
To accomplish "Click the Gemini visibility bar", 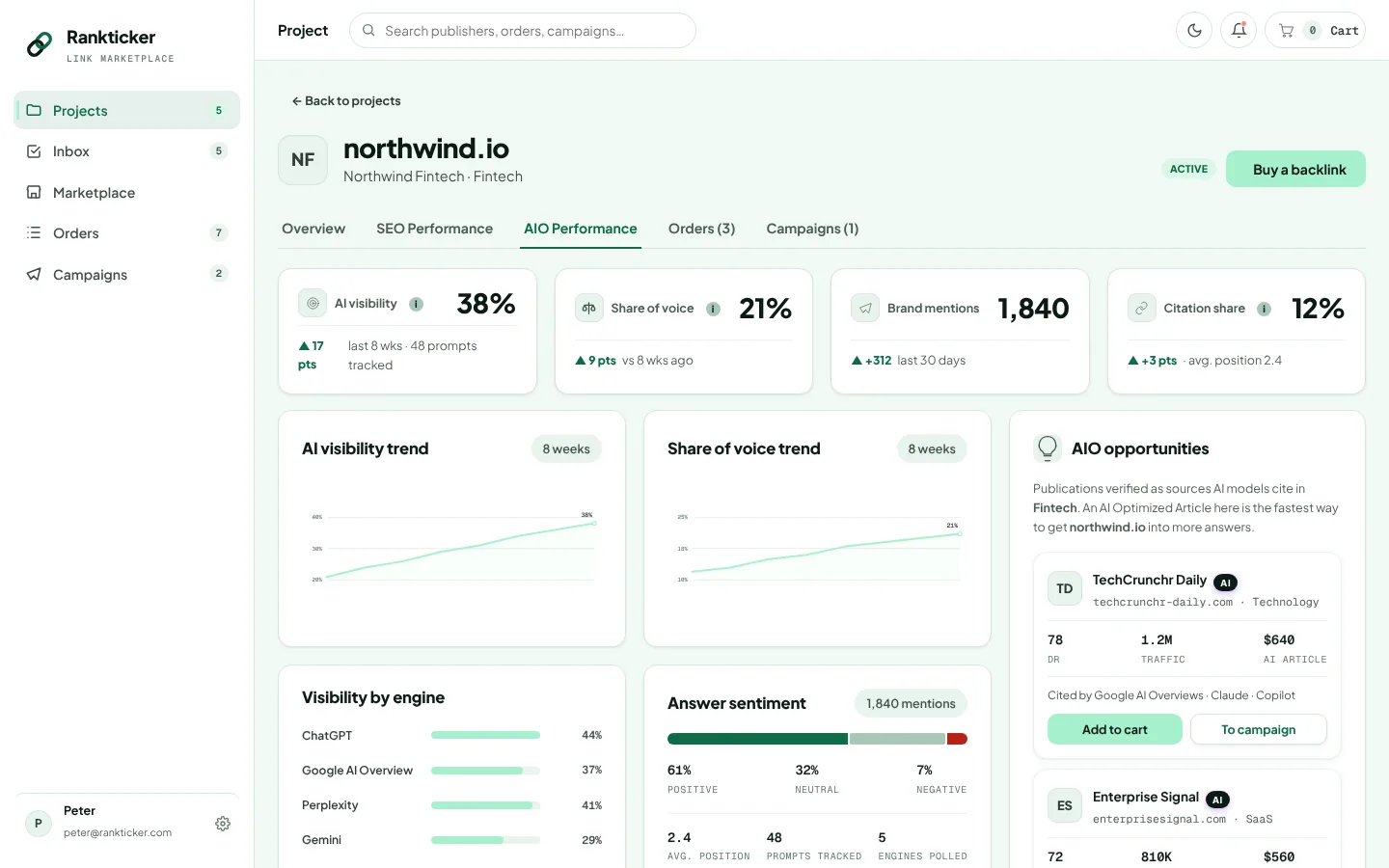I will [486, 840].
